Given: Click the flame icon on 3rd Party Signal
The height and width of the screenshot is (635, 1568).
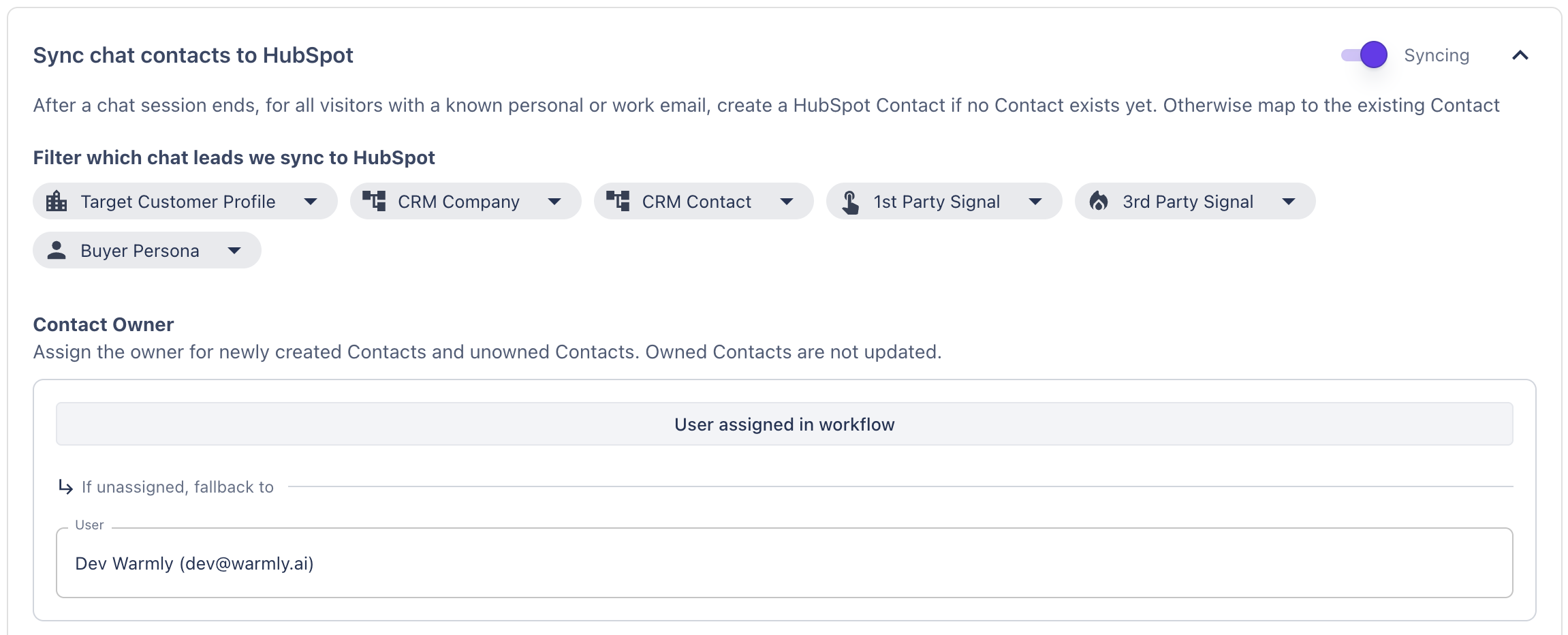Looking at the screenshot, I should 1099,201.
